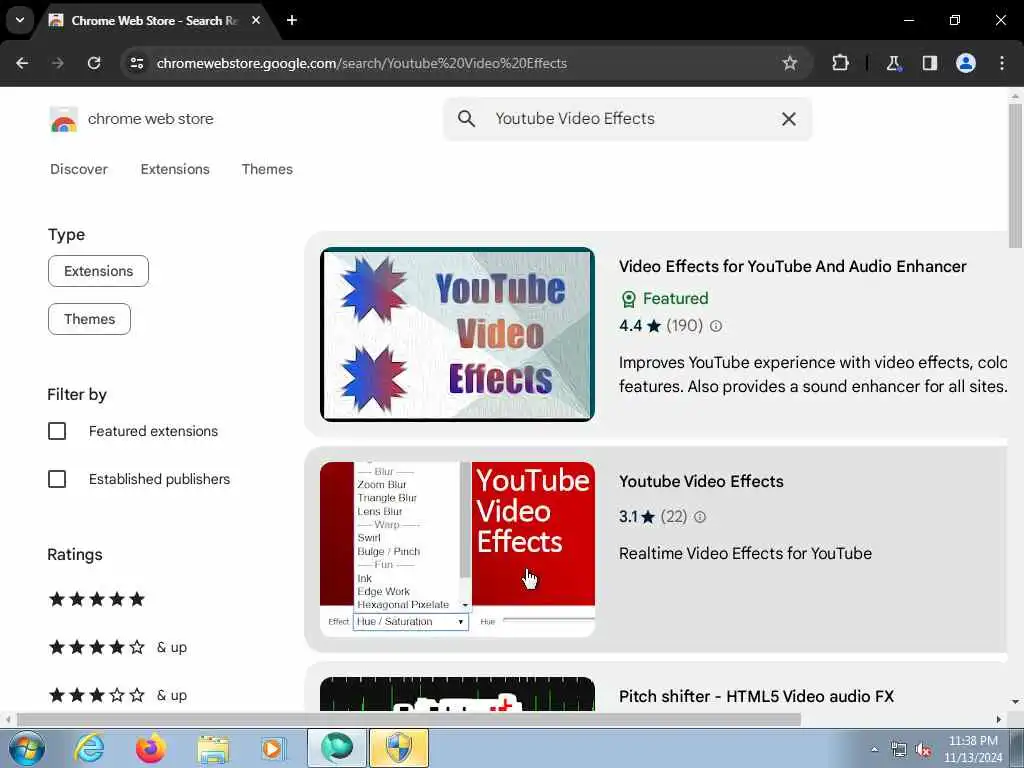Open Video Effects for YouTube And Audio Enhancer
The height and width of the screenshot is (768, 1024).
coord(792,266)
